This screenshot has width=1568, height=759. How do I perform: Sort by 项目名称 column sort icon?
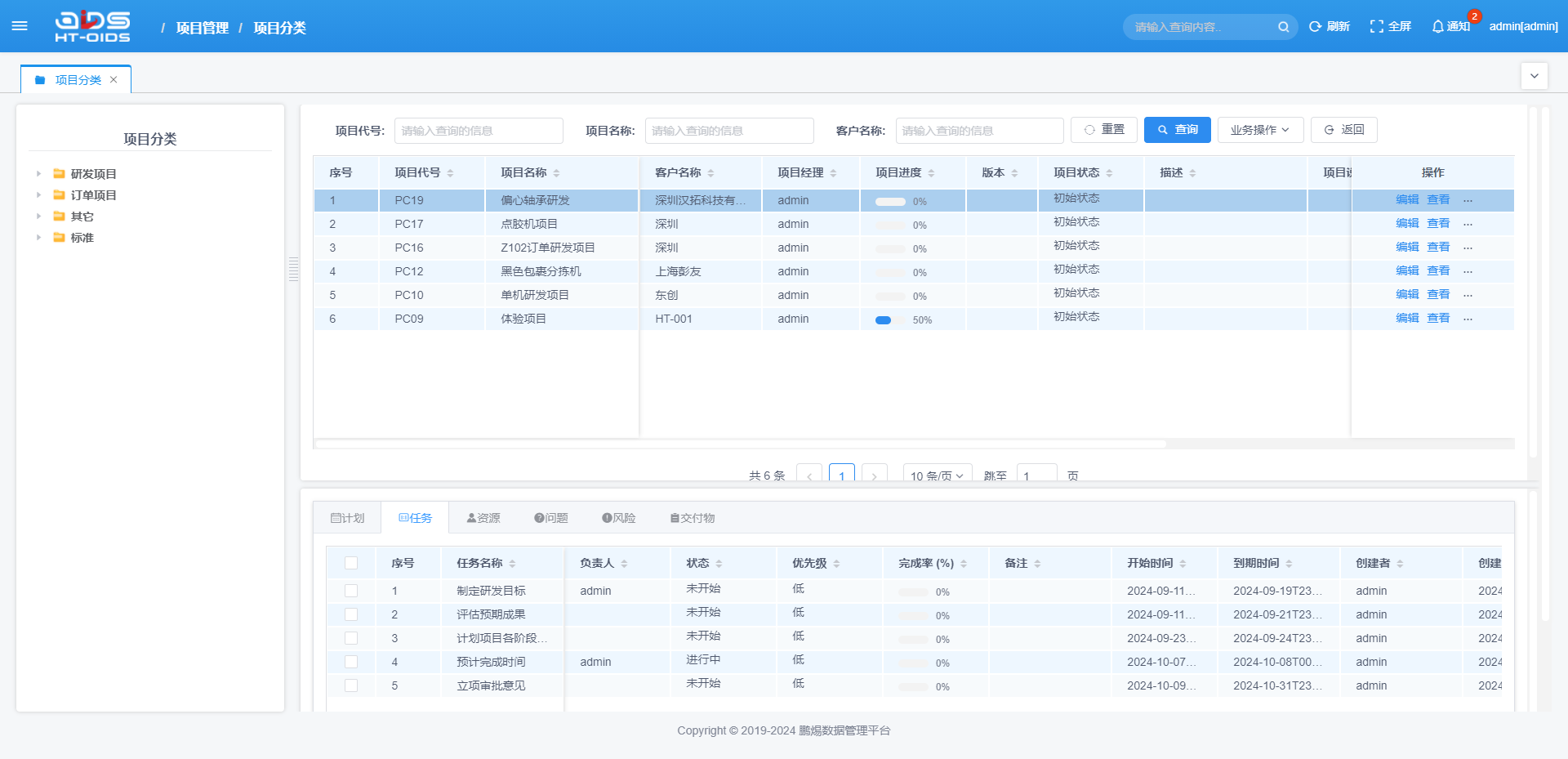click(556, 173)
